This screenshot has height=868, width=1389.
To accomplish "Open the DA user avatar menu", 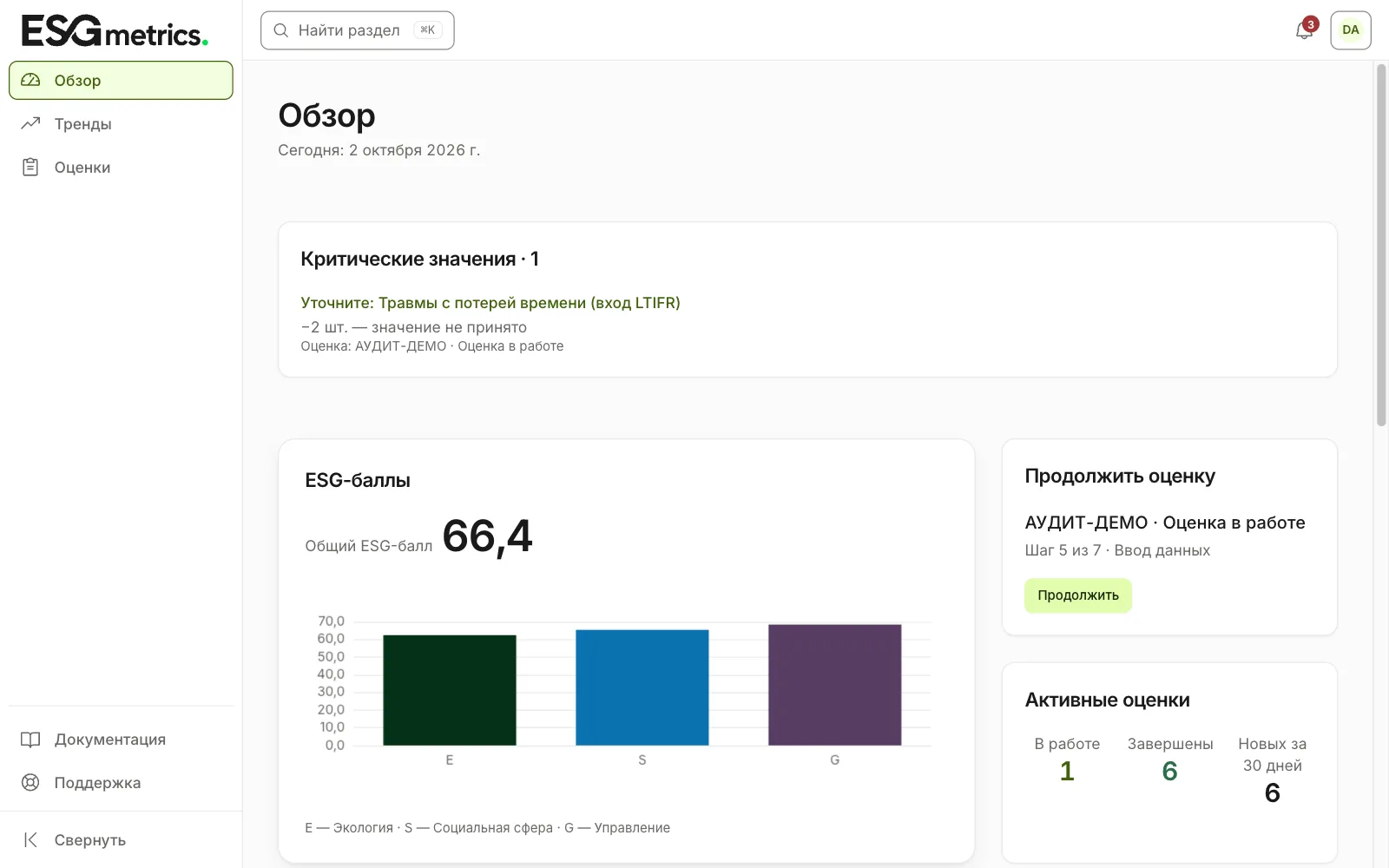I will click(1351, 30).
